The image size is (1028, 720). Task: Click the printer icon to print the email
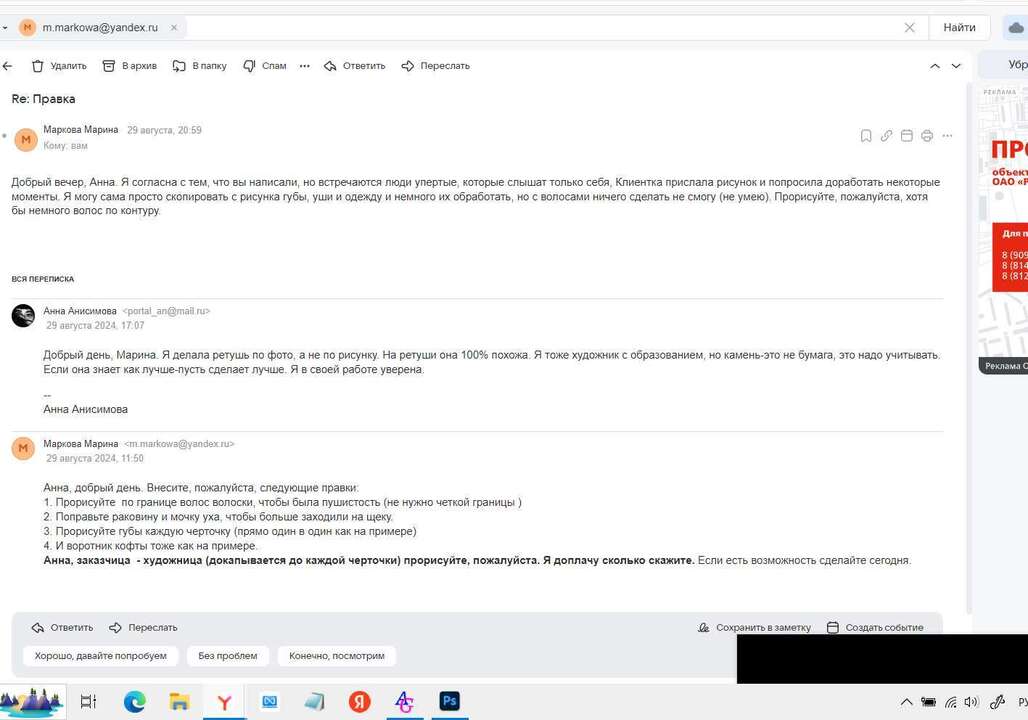927,136
